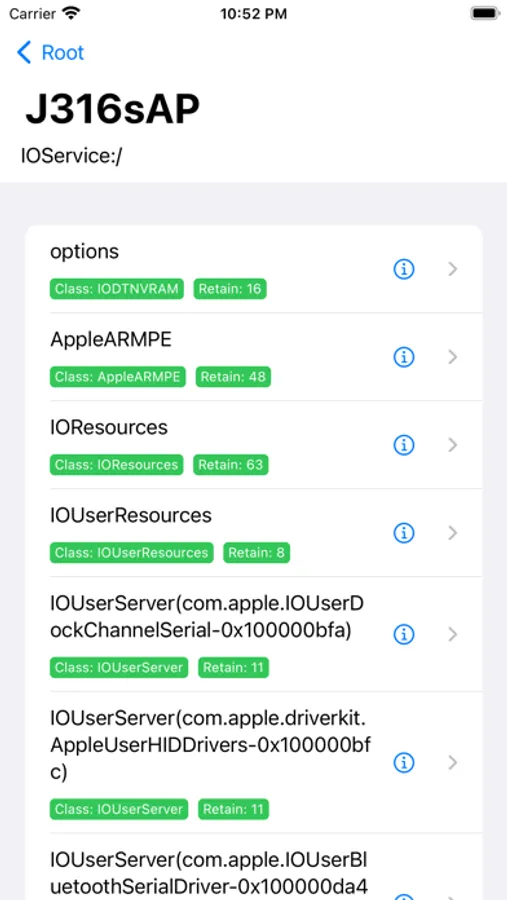Tap Retain: 11 tag under IOUserDockChannelSerial
507x900 pixels.
(234, 668)
